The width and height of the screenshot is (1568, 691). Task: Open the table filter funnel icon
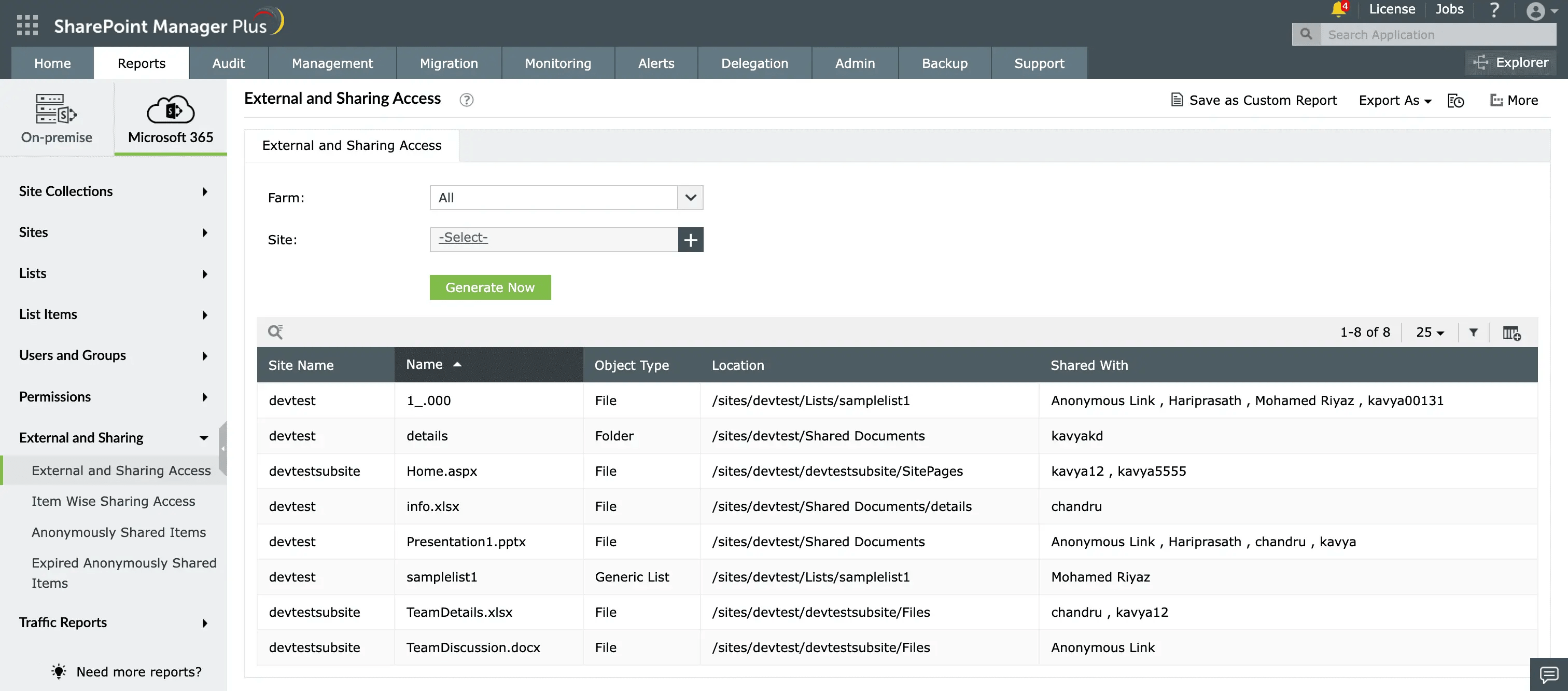coord(1473,333)
